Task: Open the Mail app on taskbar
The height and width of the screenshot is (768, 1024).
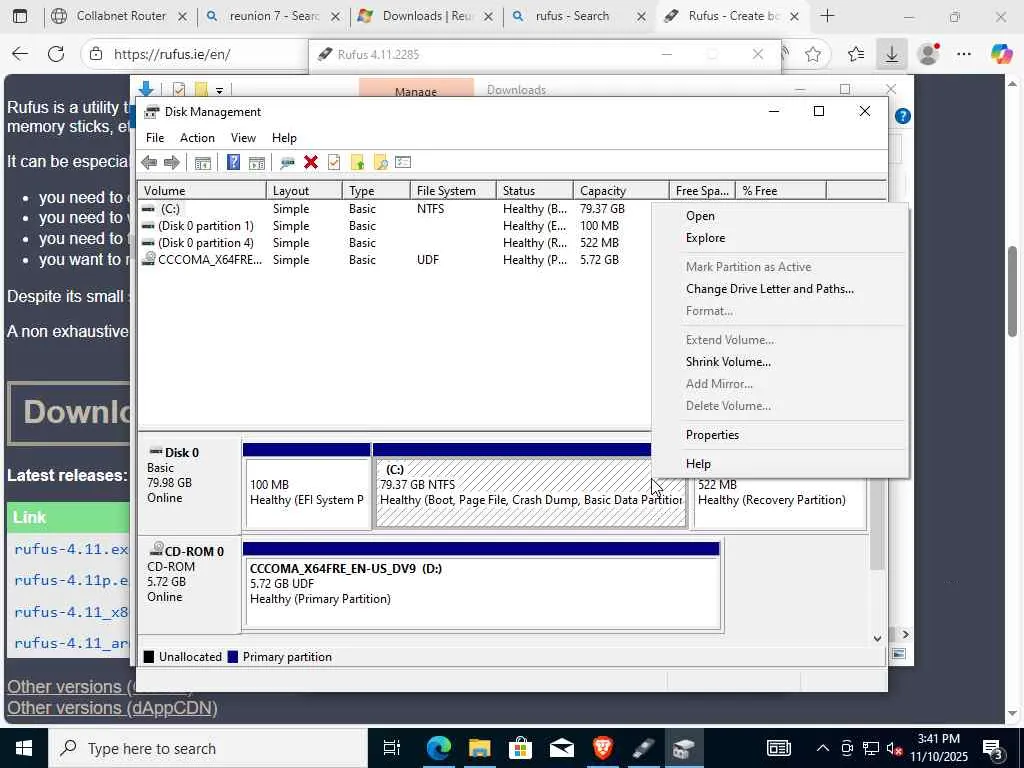Action: point(562,748)
